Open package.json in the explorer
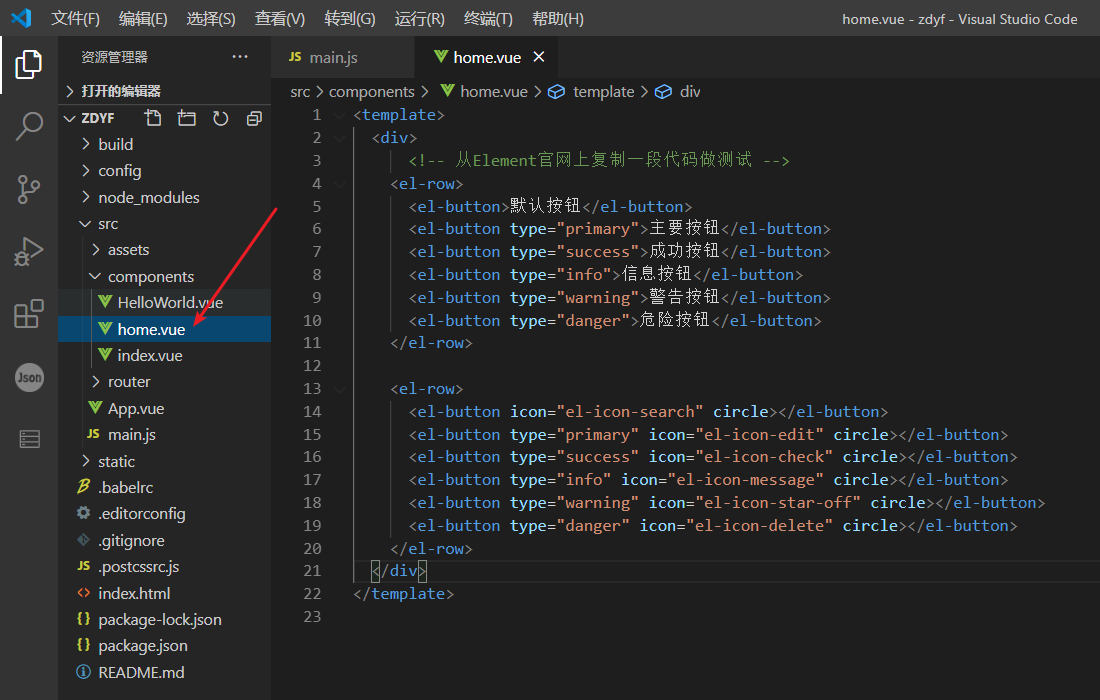The image size is (1100, 700). [x=142, y=646]
